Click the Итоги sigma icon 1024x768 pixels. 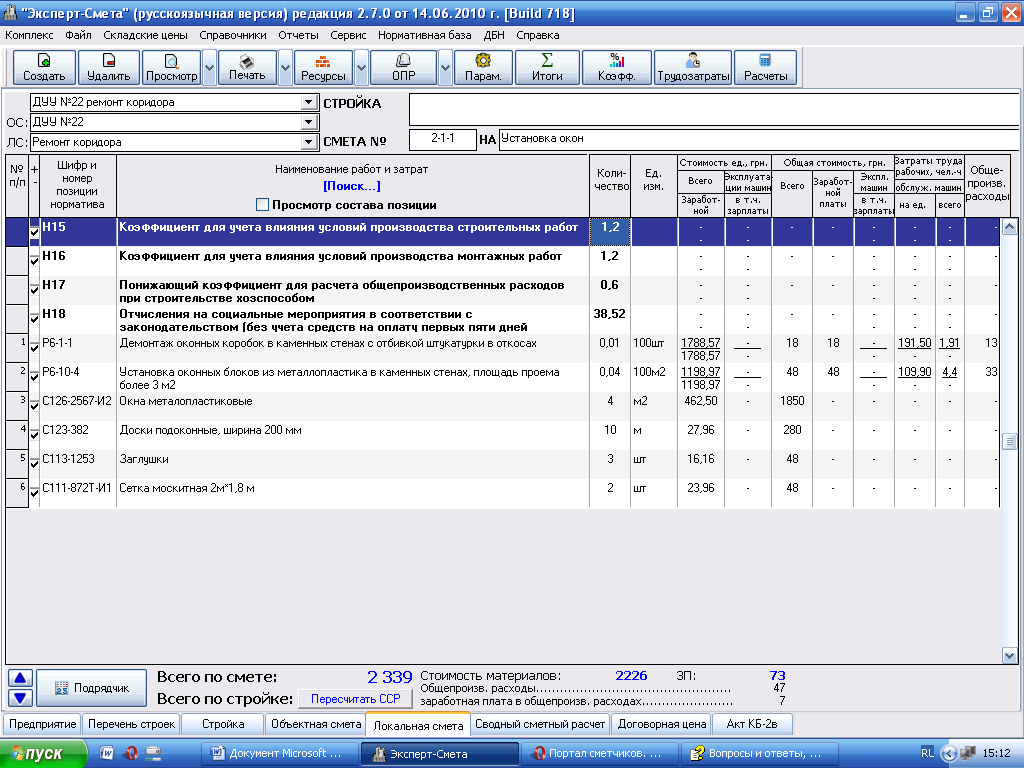(547, 60)
